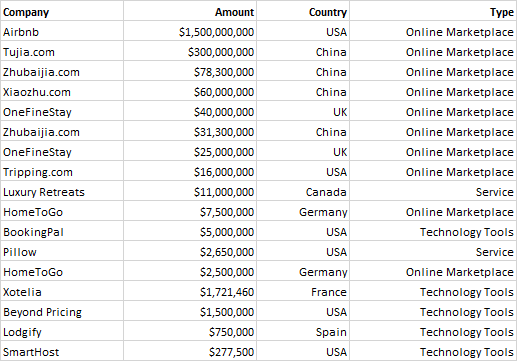Select the Company column header cell
Image resolution: width=517 pixels, height=361 pixels.
pos(62,11)
